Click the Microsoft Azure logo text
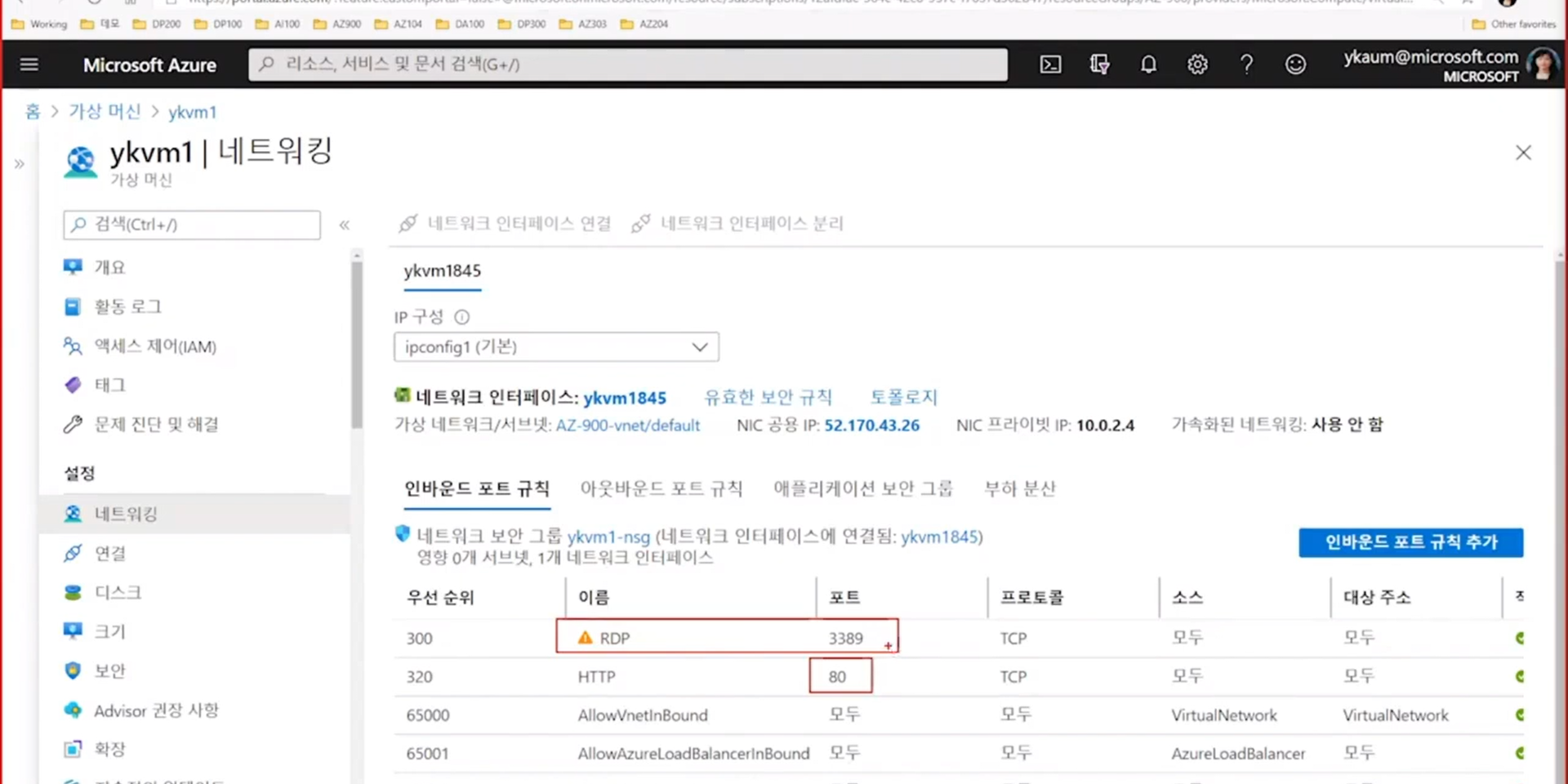This screenshot has width=1568, height=784. [x=149, y=65]
